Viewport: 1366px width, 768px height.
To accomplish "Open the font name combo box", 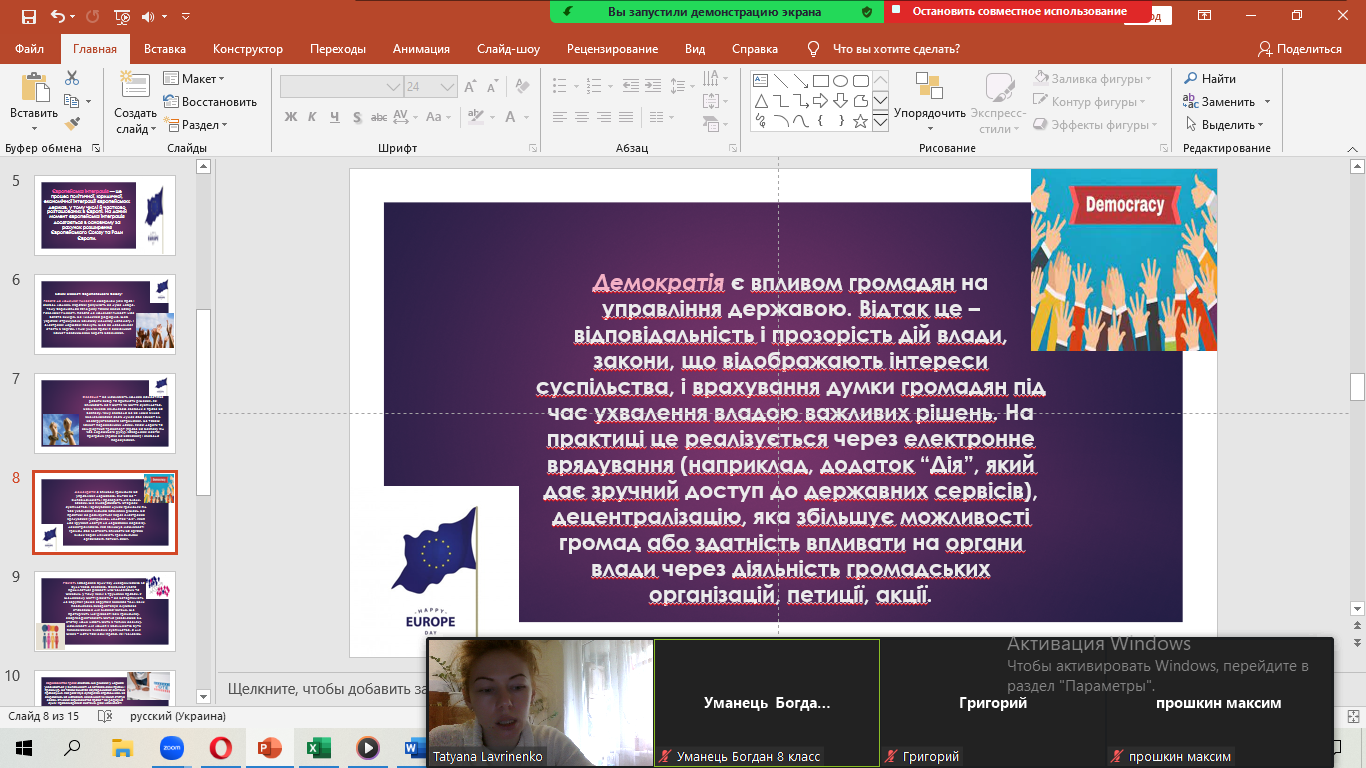I will [340, 86].
